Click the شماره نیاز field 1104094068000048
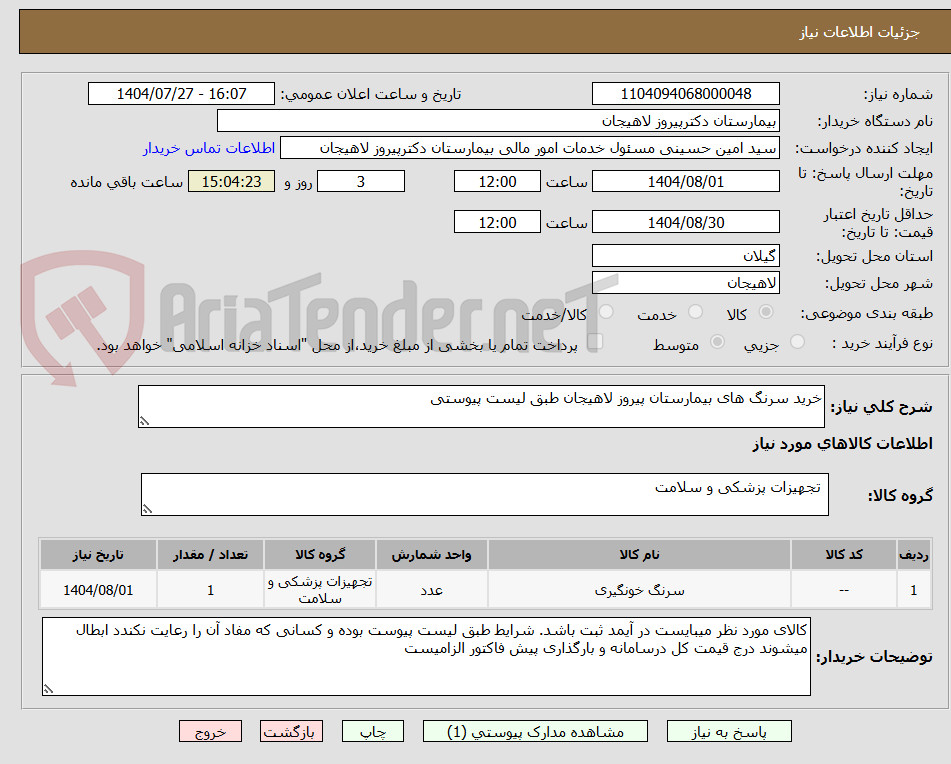This screenshot has width=951, height=764. pos(685,94)
